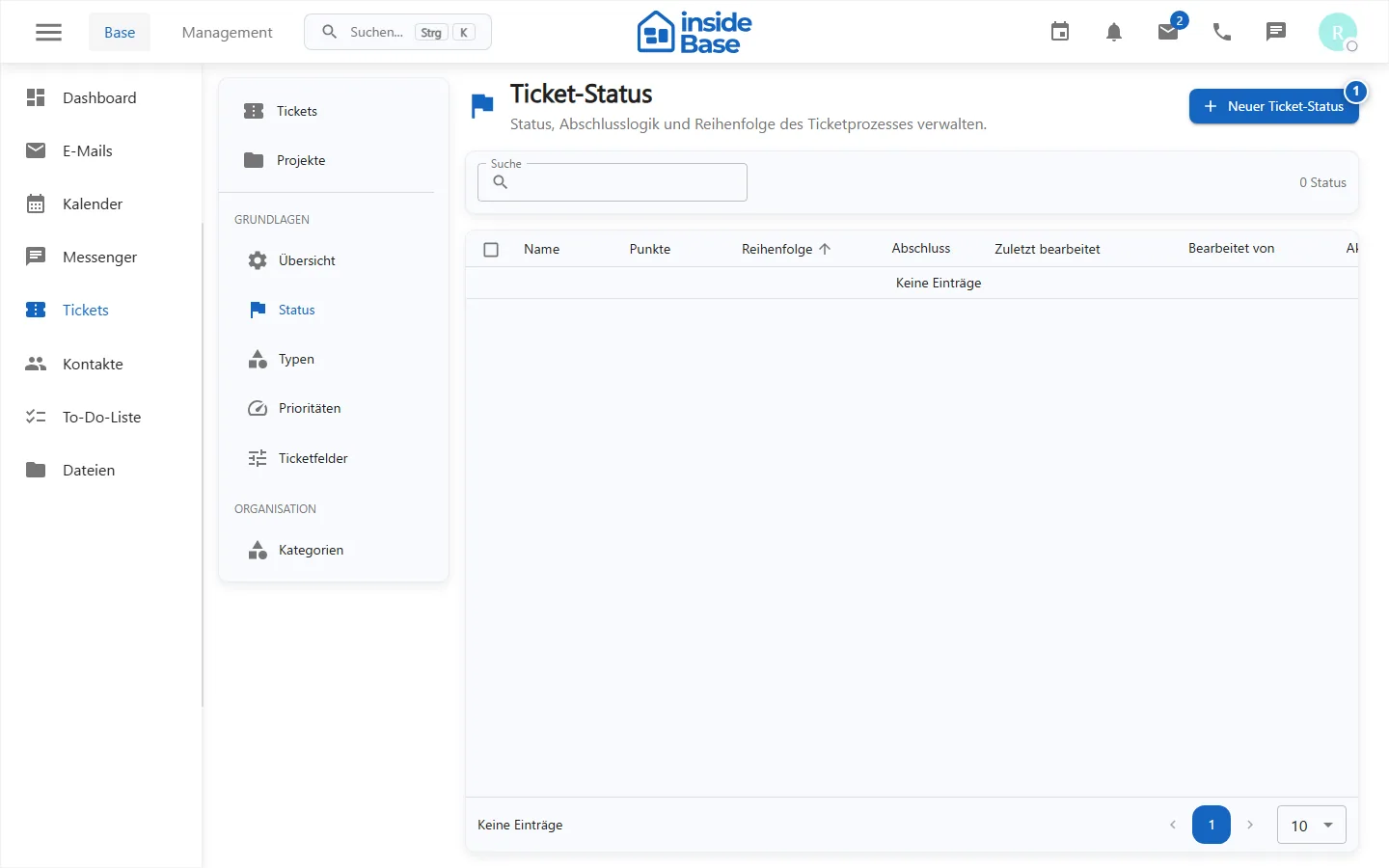Viewport: 1389px width, 868px height.
Task: Click the Prioritäten gauge icon
Action: (x=258, y=408)
